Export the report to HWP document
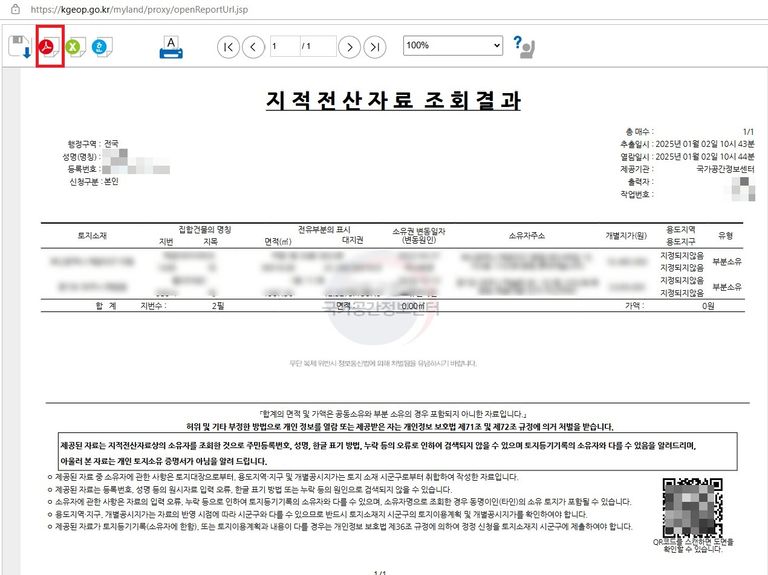The height and width of the screenshot is (575, 768). (99, 47)
